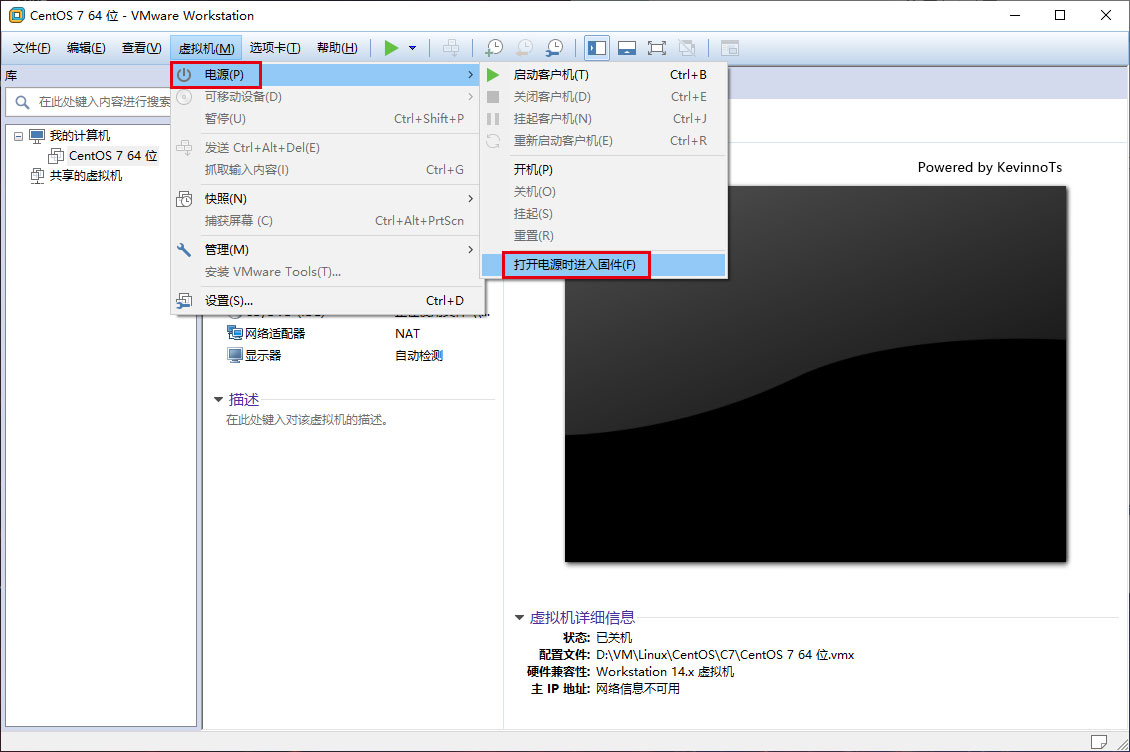Select 电源(P) in the VM menu
1130x752 pixels.
[325, 75]
